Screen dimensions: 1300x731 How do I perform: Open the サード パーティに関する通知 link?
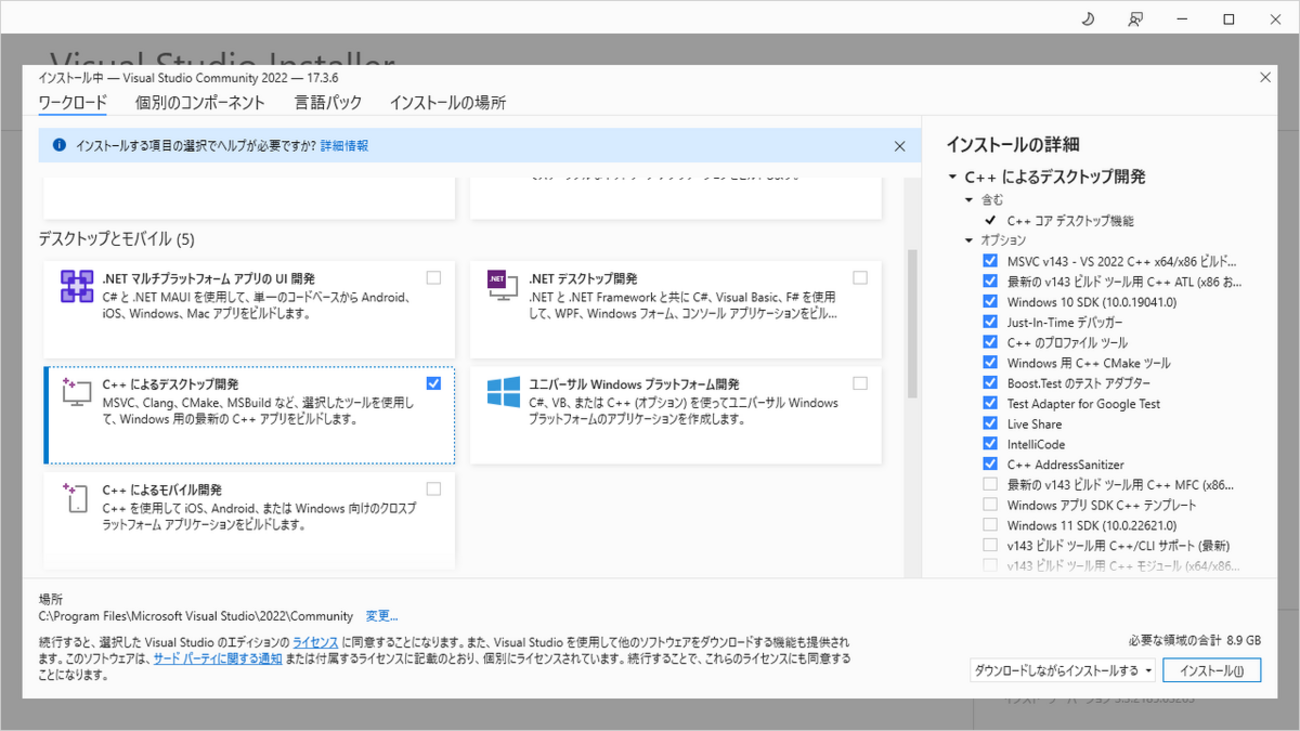(x=217, y=659)
